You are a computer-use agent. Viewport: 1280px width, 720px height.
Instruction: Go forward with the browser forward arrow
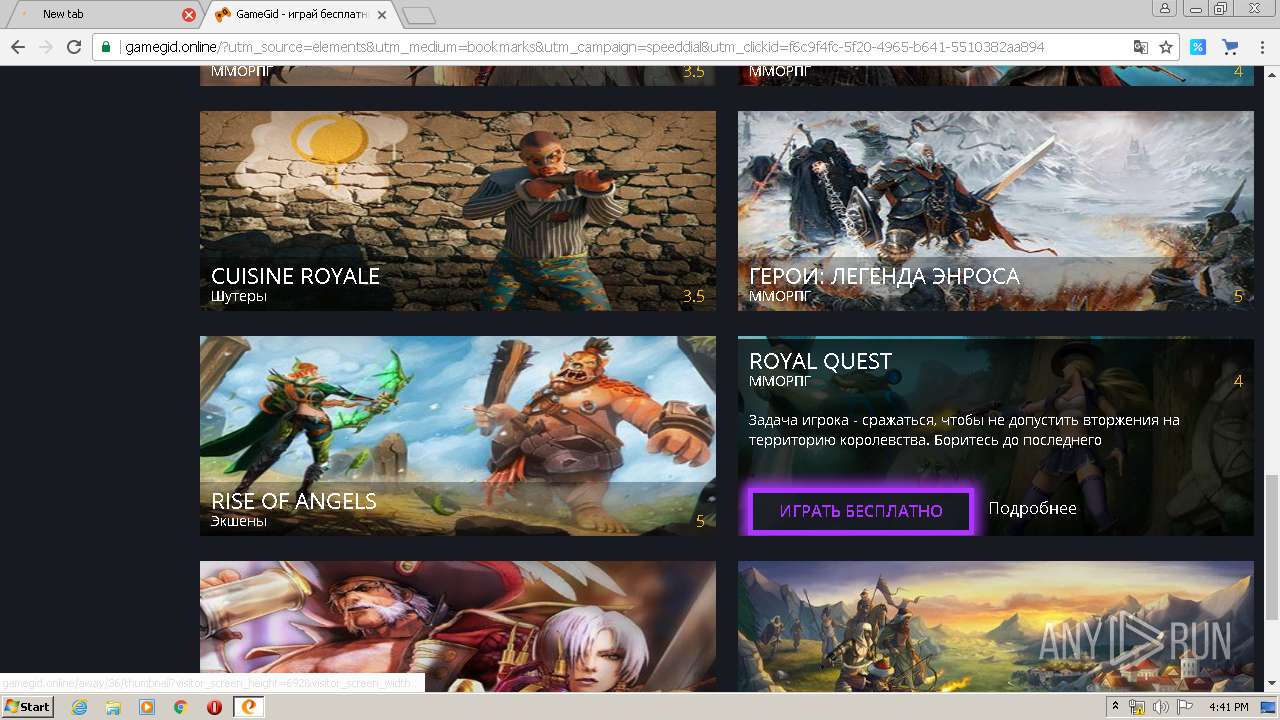pos(45,47)
